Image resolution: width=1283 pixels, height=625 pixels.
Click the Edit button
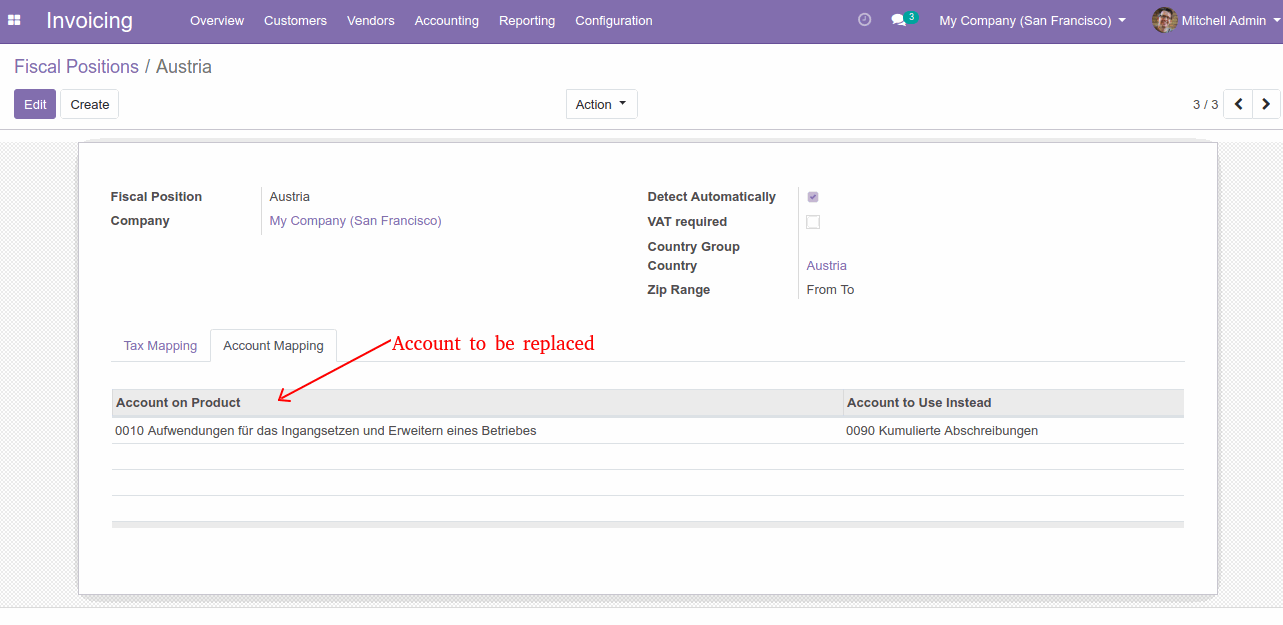(35, 104)
